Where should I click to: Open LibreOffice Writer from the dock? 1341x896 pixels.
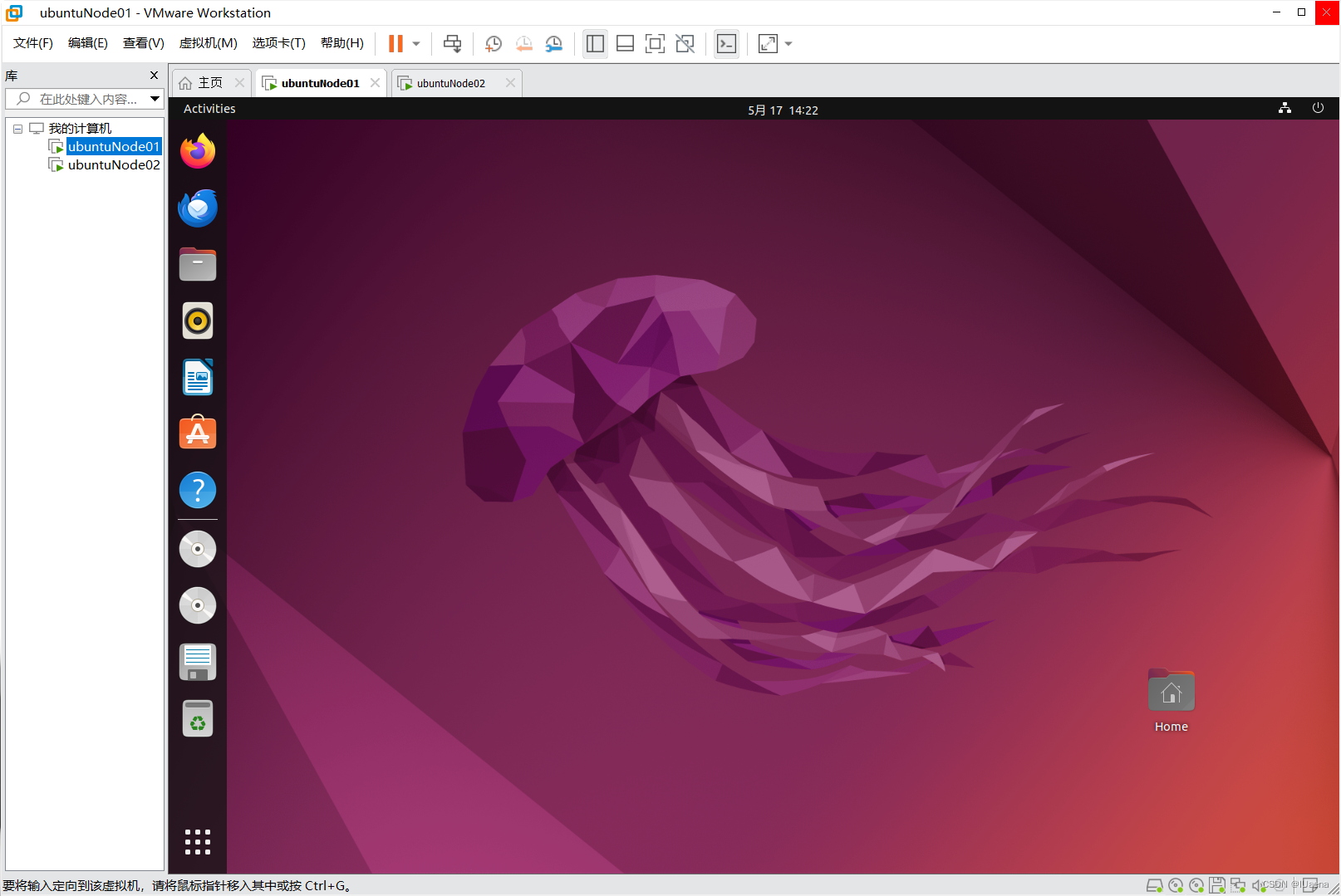pyautogui.click(x=198, y=377)
